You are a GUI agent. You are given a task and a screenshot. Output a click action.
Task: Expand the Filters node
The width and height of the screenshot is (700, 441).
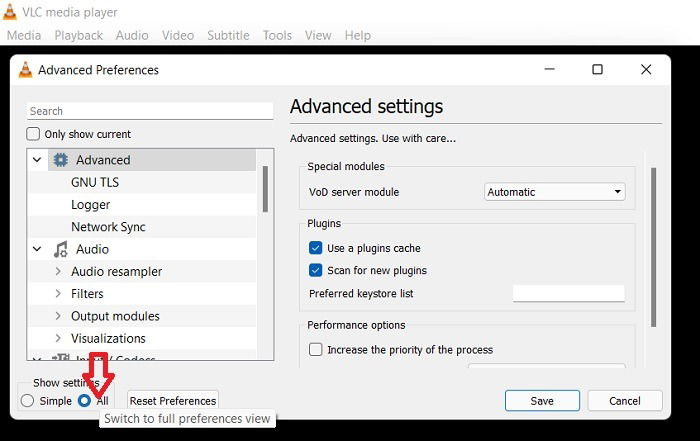pos(58,293)
